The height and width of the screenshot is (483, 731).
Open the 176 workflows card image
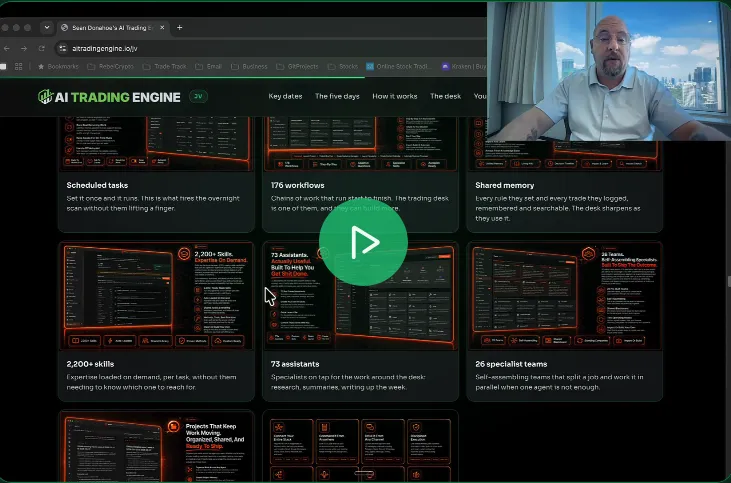tap(360, 144)
